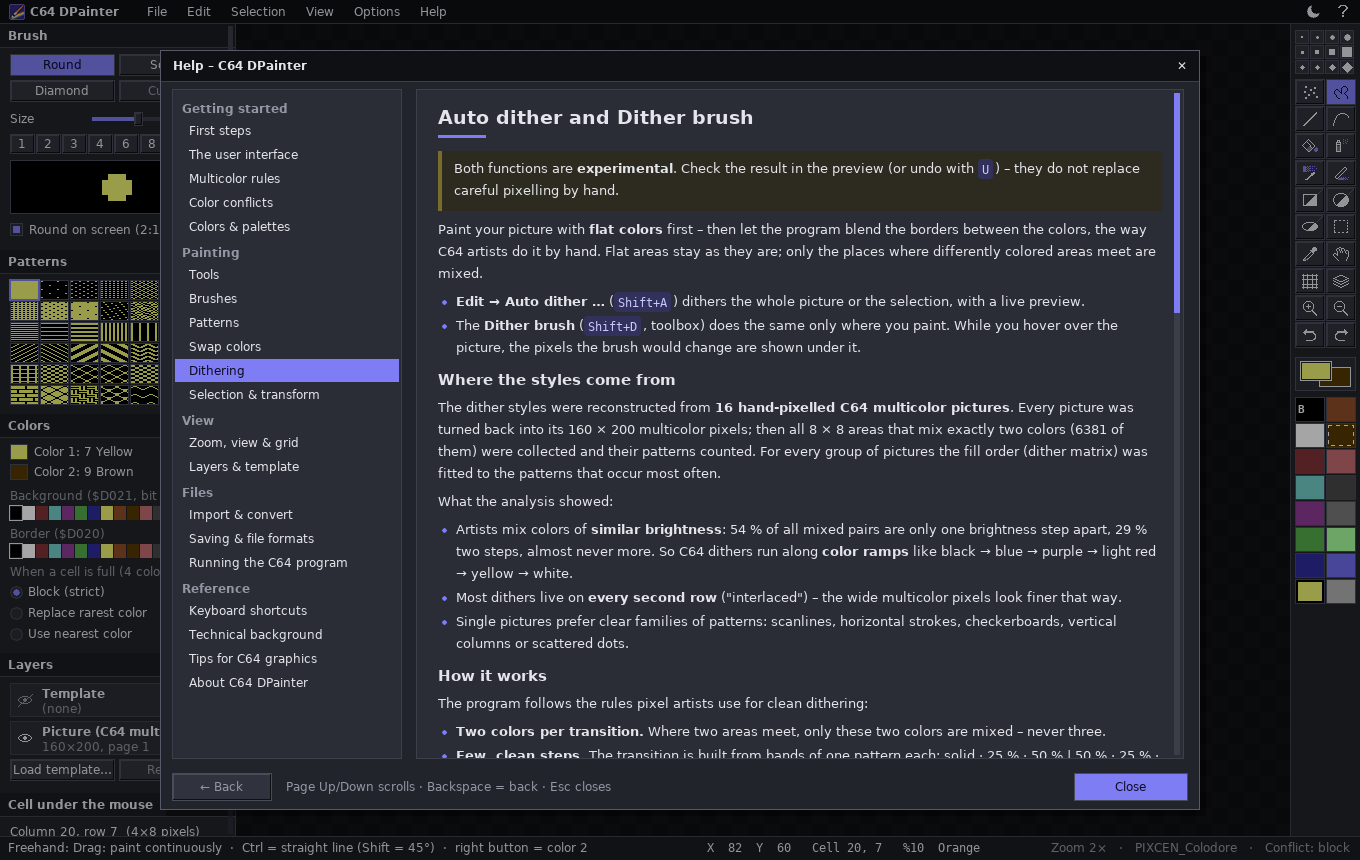Select the Hand pan tool
Viewport: 1360px width, 860px height.
point(1341,254)
